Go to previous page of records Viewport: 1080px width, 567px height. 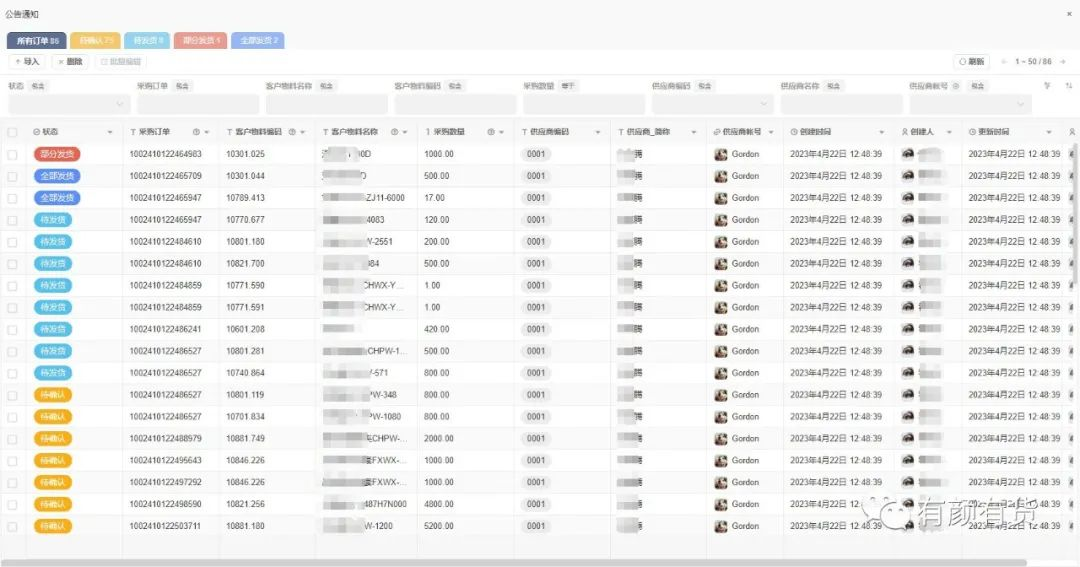1003,62
